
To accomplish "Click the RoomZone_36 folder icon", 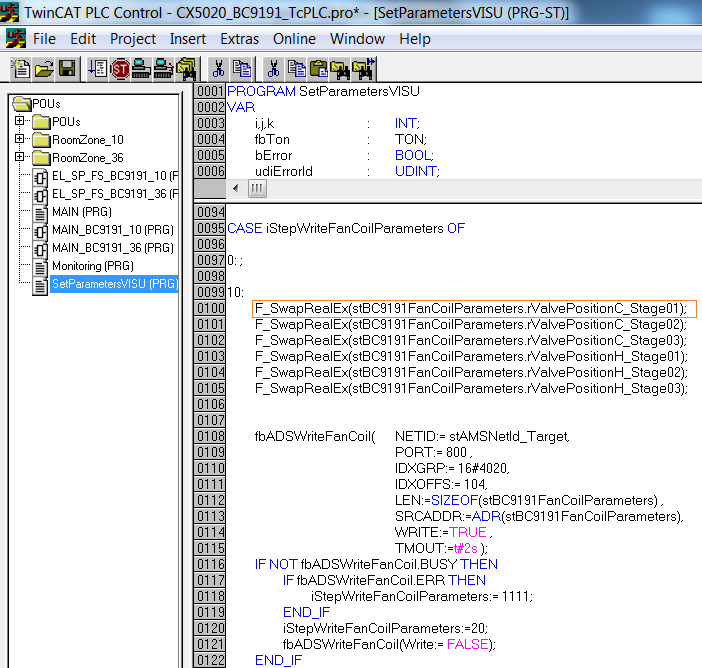I will click(x=41, y=158).
